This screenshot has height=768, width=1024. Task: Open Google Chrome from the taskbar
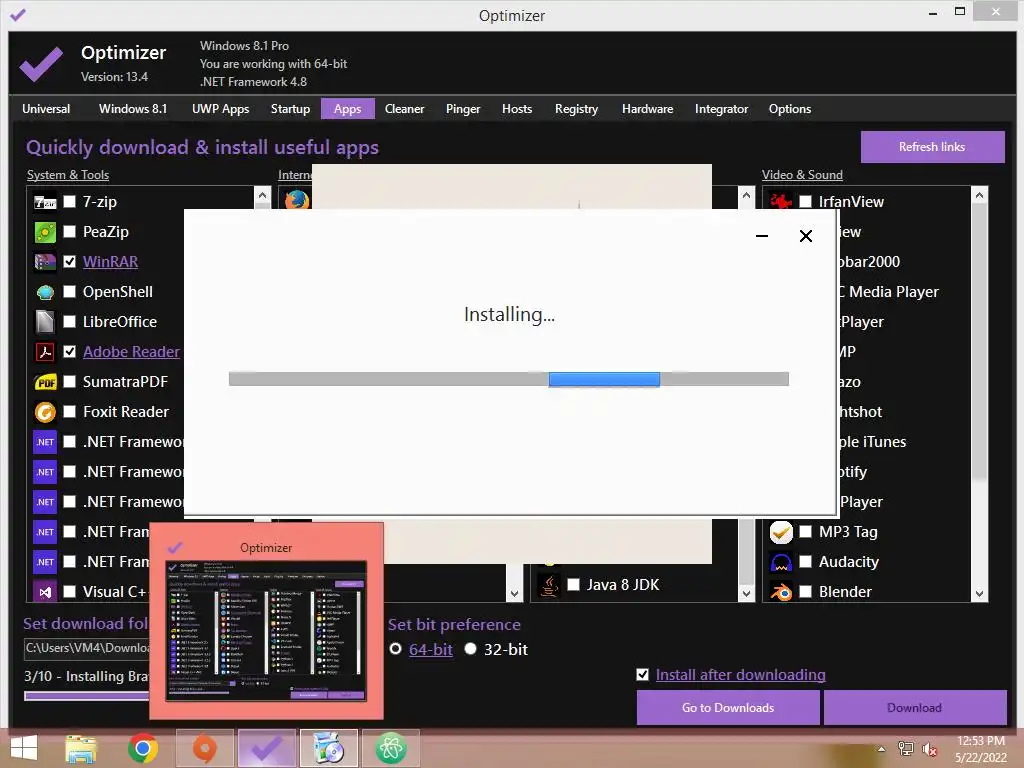pos(142,748)
